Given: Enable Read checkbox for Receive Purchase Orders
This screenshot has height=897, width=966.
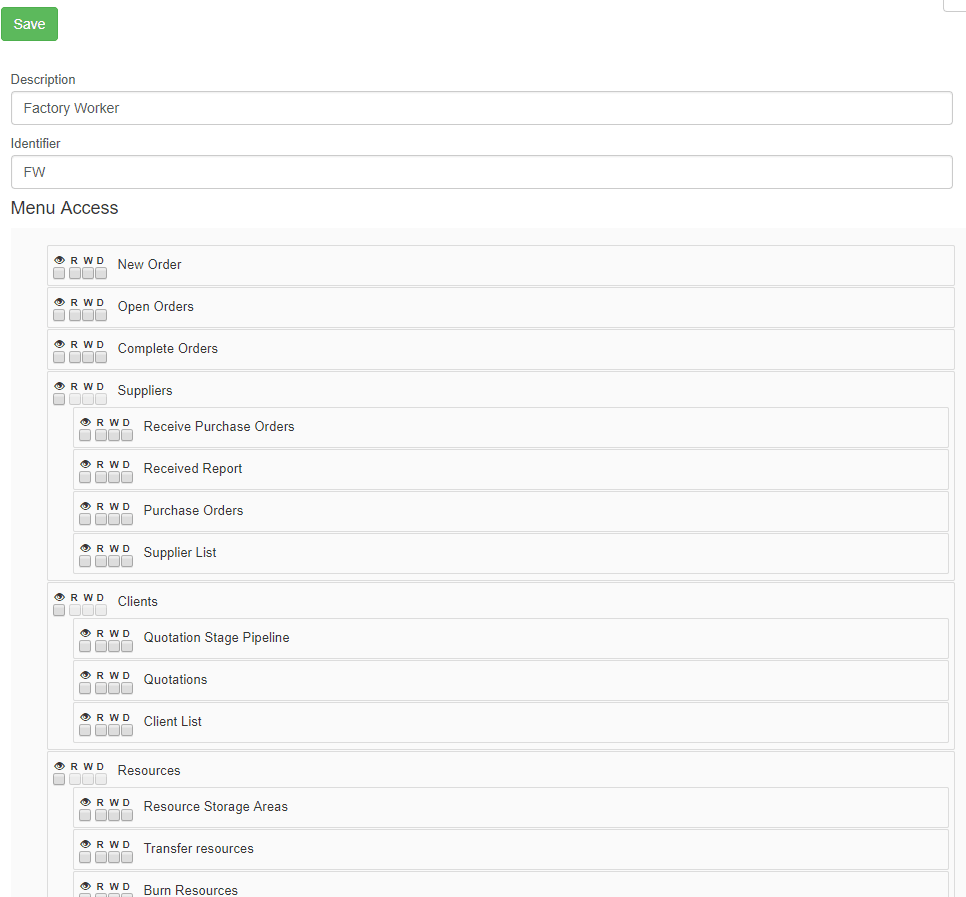Looking at the screenshot, I should click(x=101, y=435).
